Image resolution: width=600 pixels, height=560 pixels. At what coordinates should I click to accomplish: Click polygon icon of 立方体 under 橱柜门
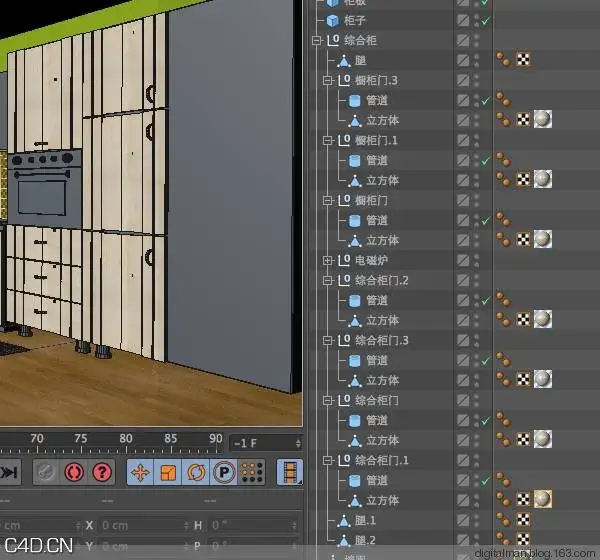tap(355, 240)
